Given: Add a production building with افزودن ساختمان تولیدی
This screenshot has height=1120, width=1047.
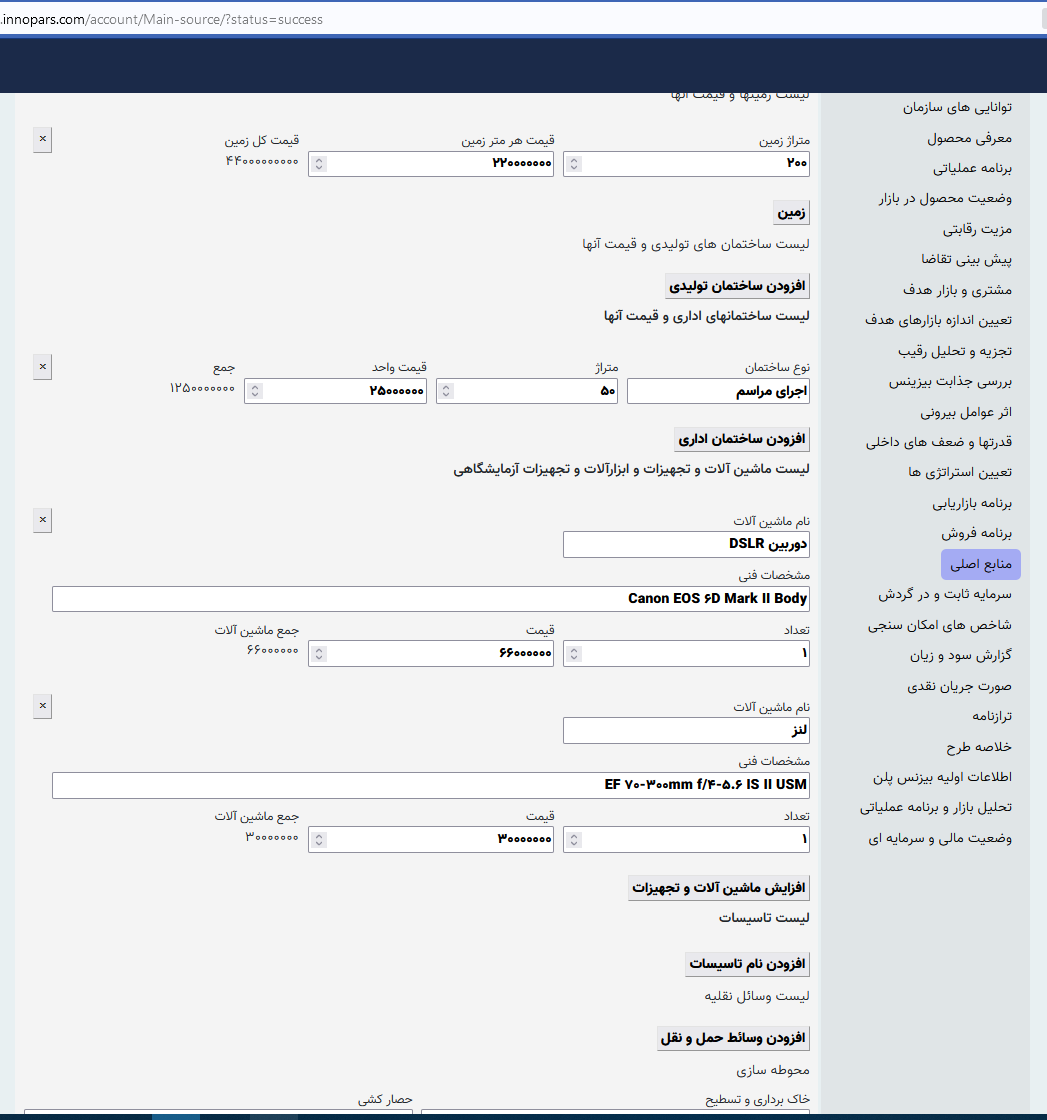Looking at the screenshot, I should click(737, 286).
